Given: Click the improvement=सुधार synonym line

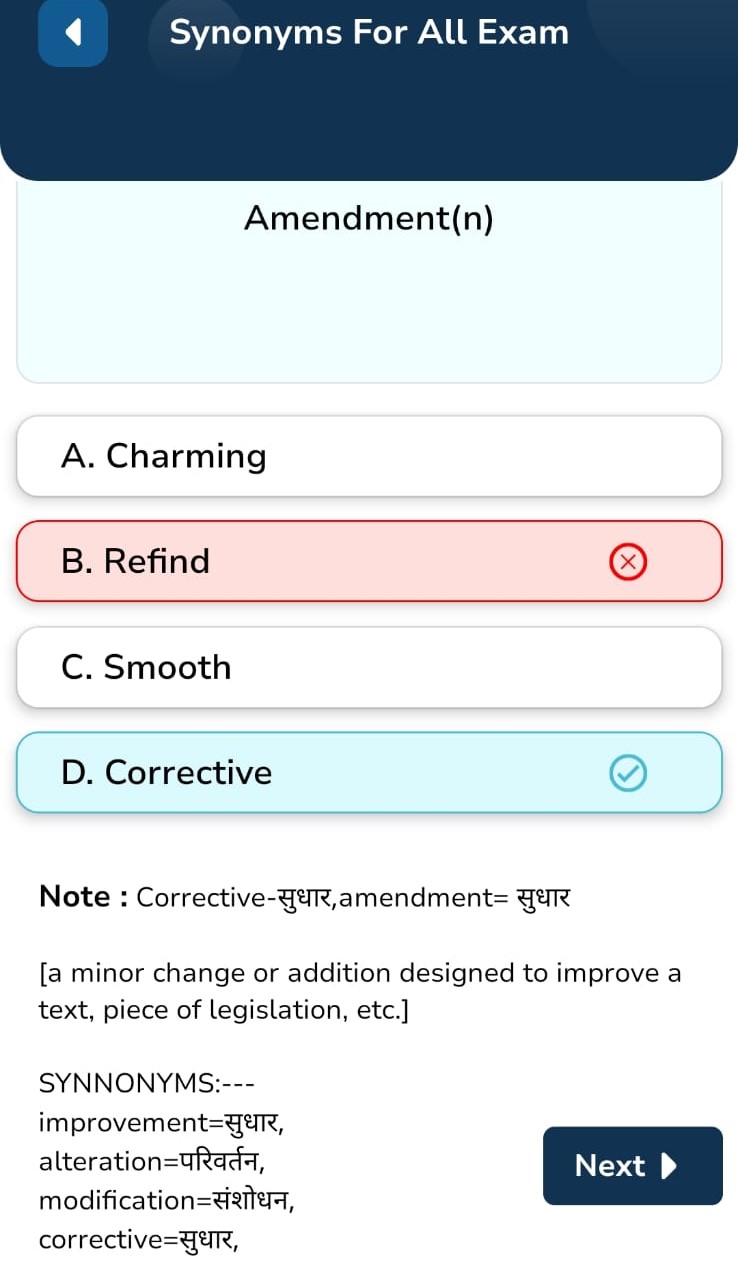Looking at the screenshot, I should tap(161, 1122).
